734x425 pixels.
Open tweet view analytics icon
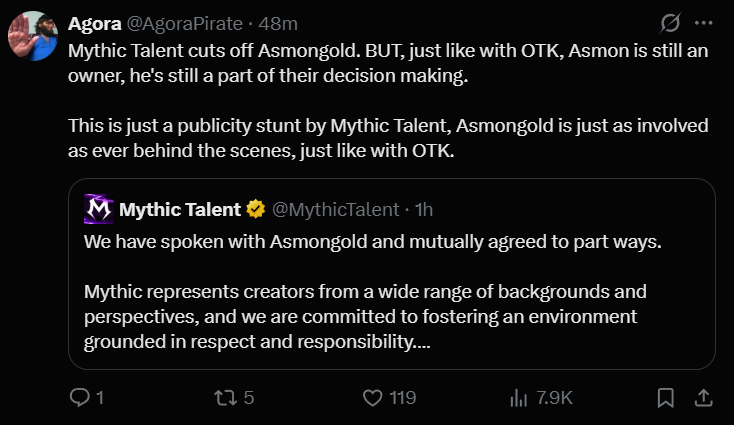(518, 398)
